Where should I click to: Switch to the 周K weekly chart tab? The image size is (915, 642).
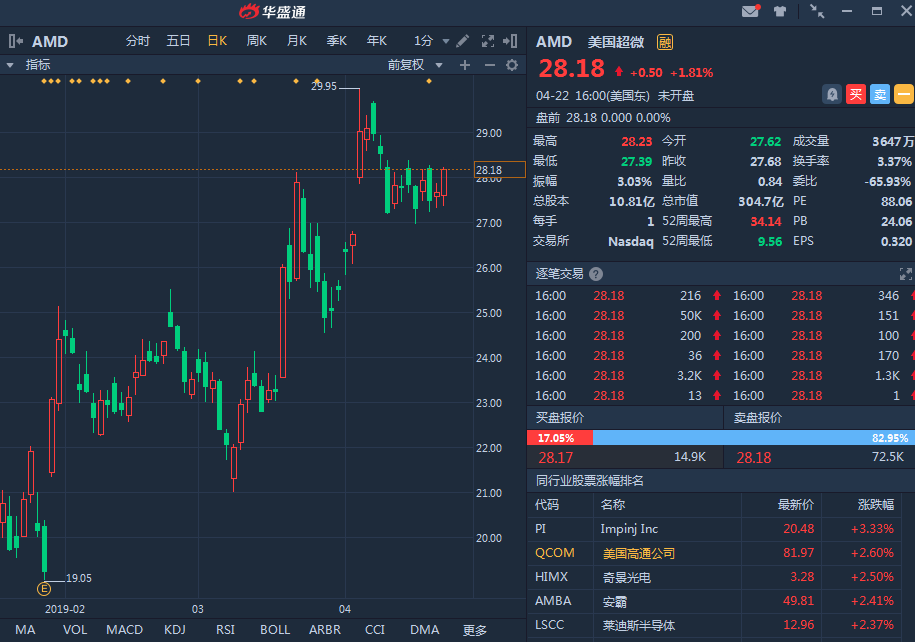tap(257, 41)
